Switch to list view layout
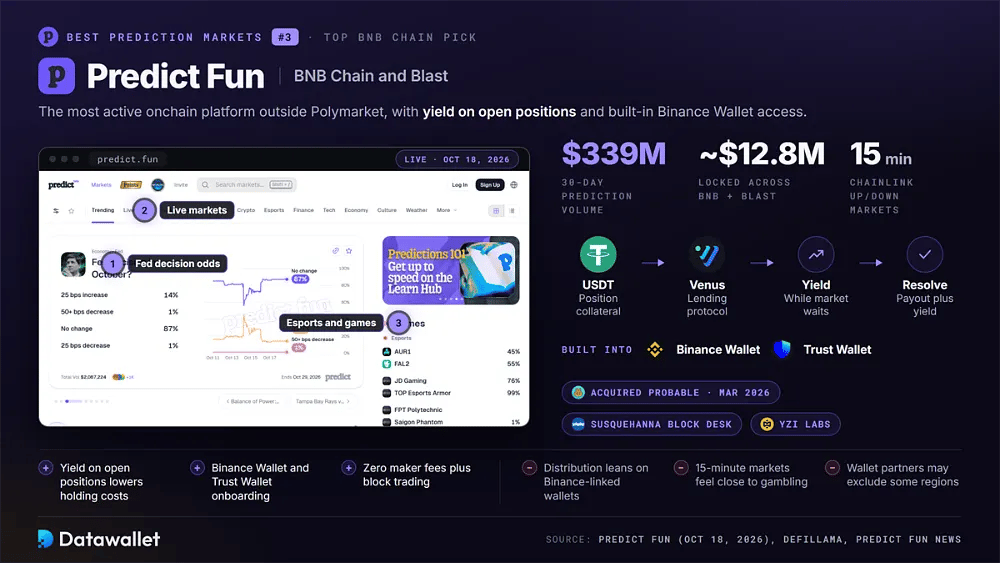This screenshot has width=1000, height=563. 511,210
